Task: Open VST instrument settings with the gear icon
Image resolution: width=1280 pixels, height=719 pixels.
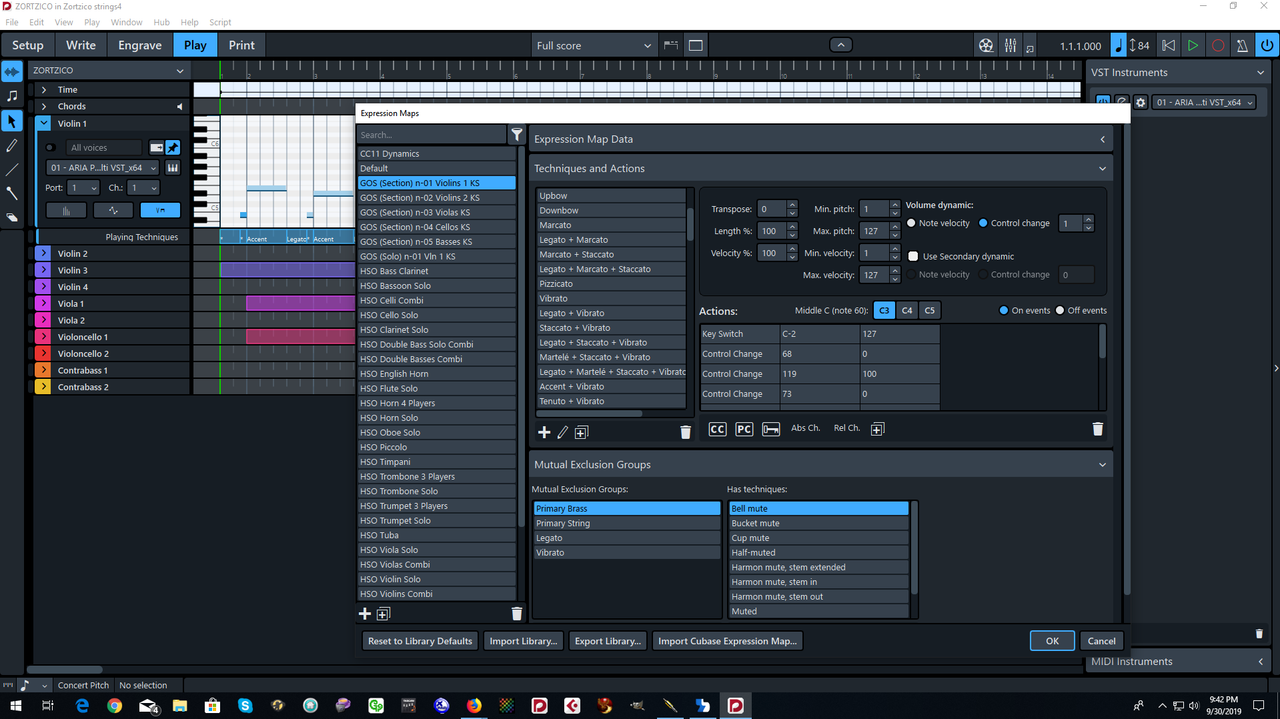Action: [x=1141, y=102]
